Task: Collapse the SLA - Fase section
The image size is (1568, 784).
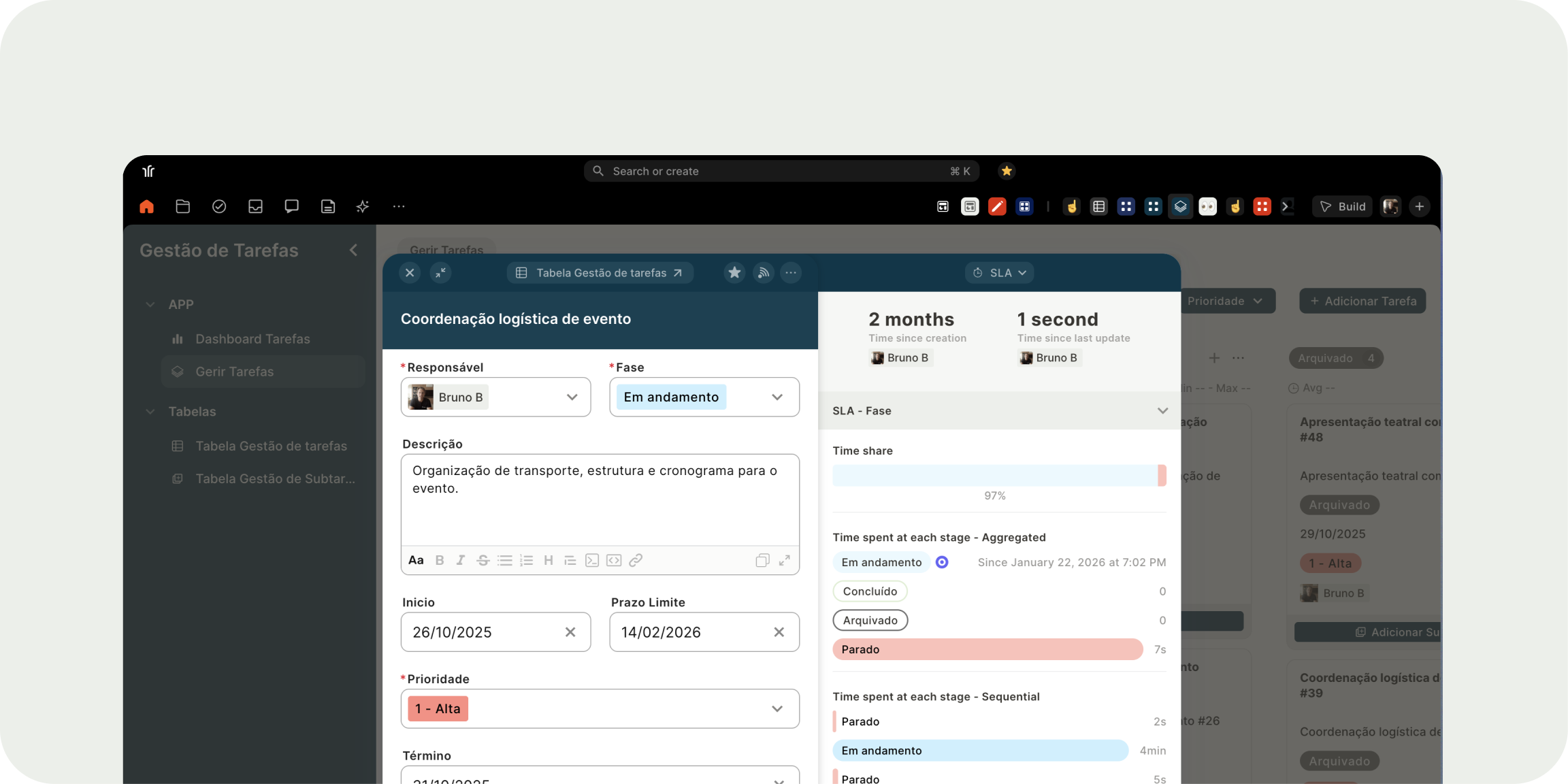Action: [x=1162, y=411]
